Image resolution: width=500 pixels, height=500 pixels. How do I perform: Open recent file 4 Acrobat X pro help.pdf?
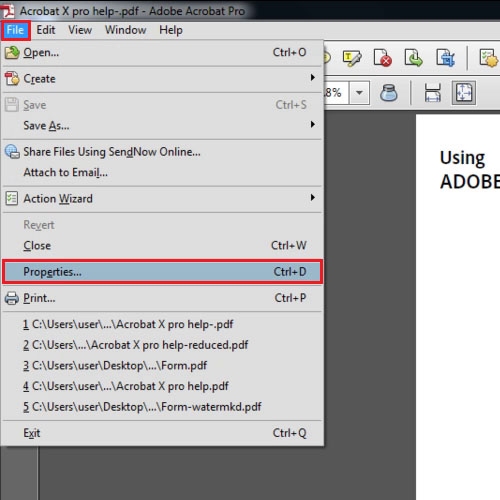click(x=162, y=386)
